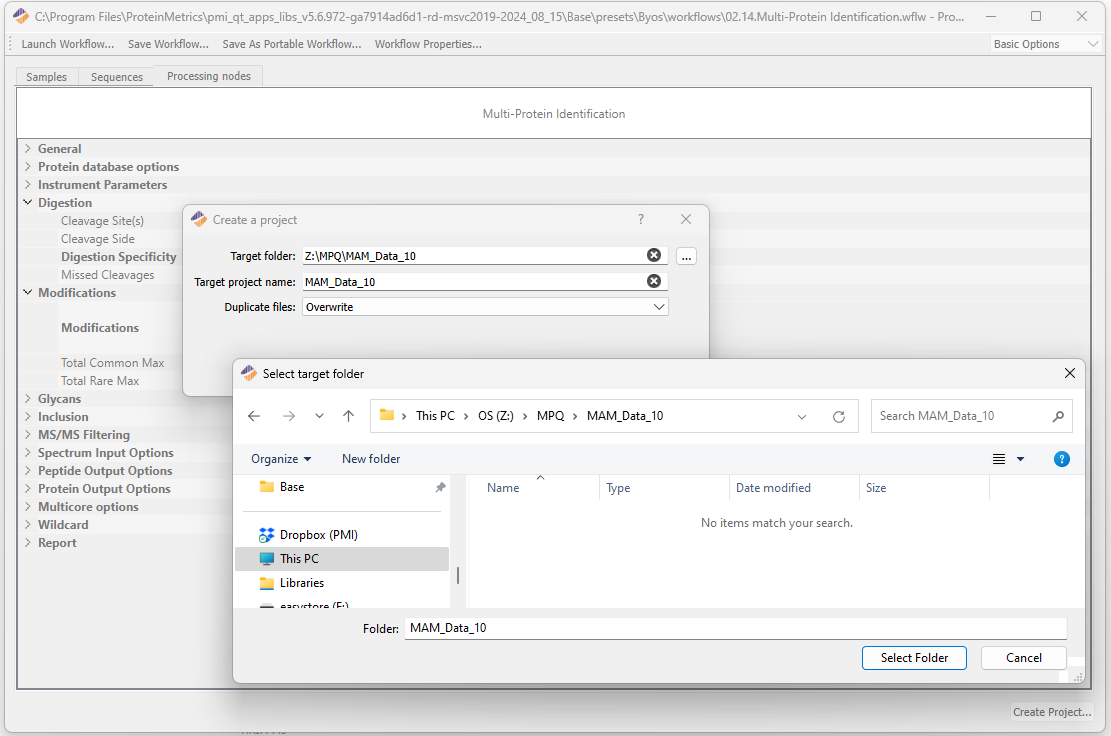Refresh the MAM_Data_10 folder view
Viewport: 1111px width, 736px height.
[839, 417]
